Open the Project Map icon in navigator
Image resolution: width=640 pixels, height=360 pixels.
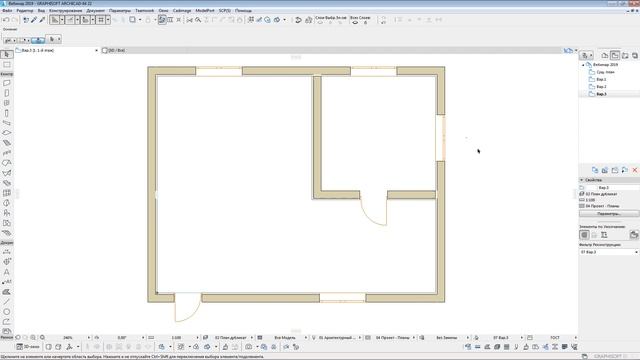pyautogui.click(x=605, y=55)
